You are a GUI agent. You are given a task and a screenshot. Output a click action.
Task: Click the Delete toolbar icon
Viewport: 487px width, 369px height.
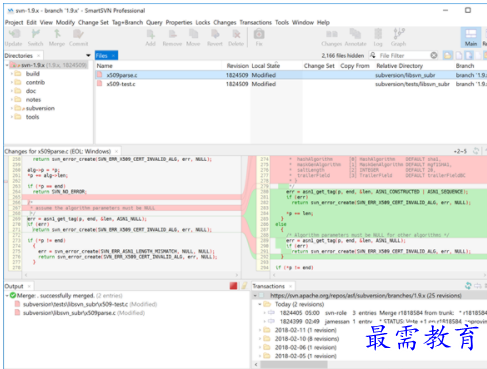(x=236, y=38)
